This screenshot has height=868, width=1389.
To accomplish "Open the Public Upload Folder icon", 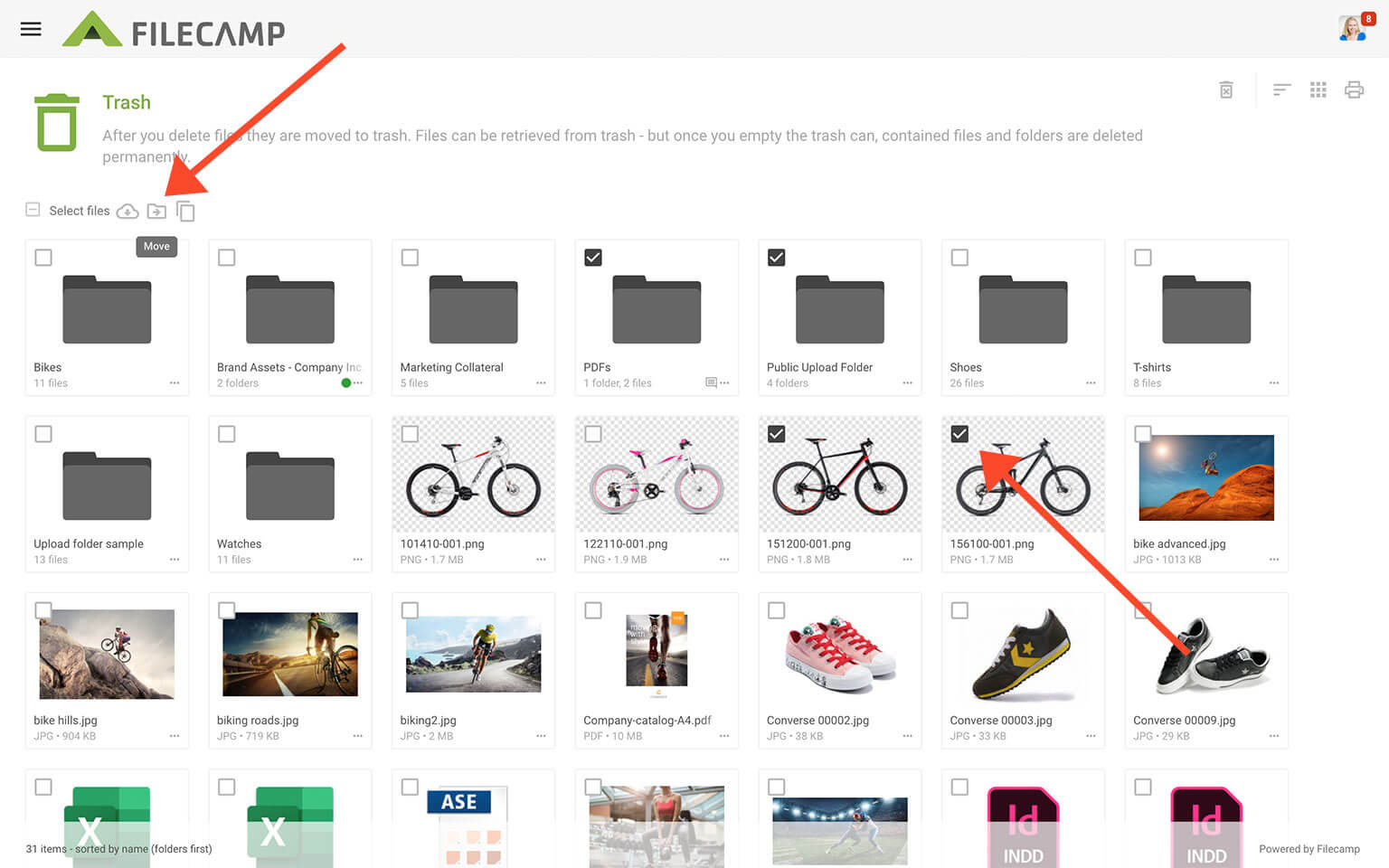I will [x=840, y=309].
